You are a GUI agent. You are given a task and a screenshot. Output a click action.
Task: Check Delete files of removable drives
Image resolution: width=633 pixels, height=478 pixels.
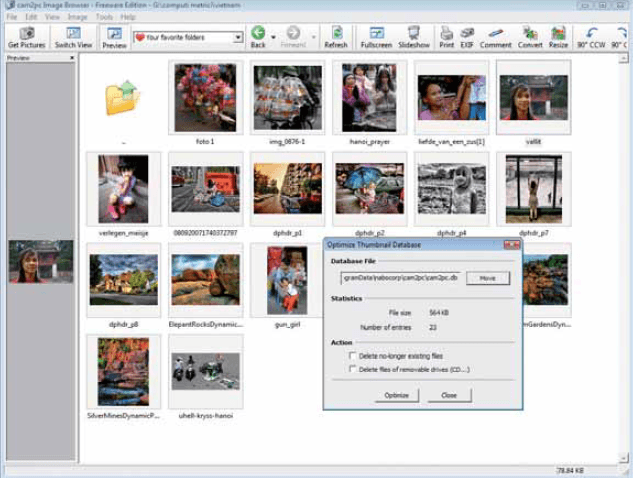coord(352,369)
